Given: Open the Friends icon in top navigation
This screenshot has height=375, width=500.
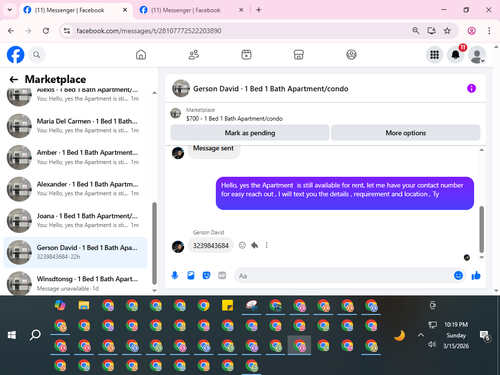Looking at the screenshot, I should click(194, 55).
